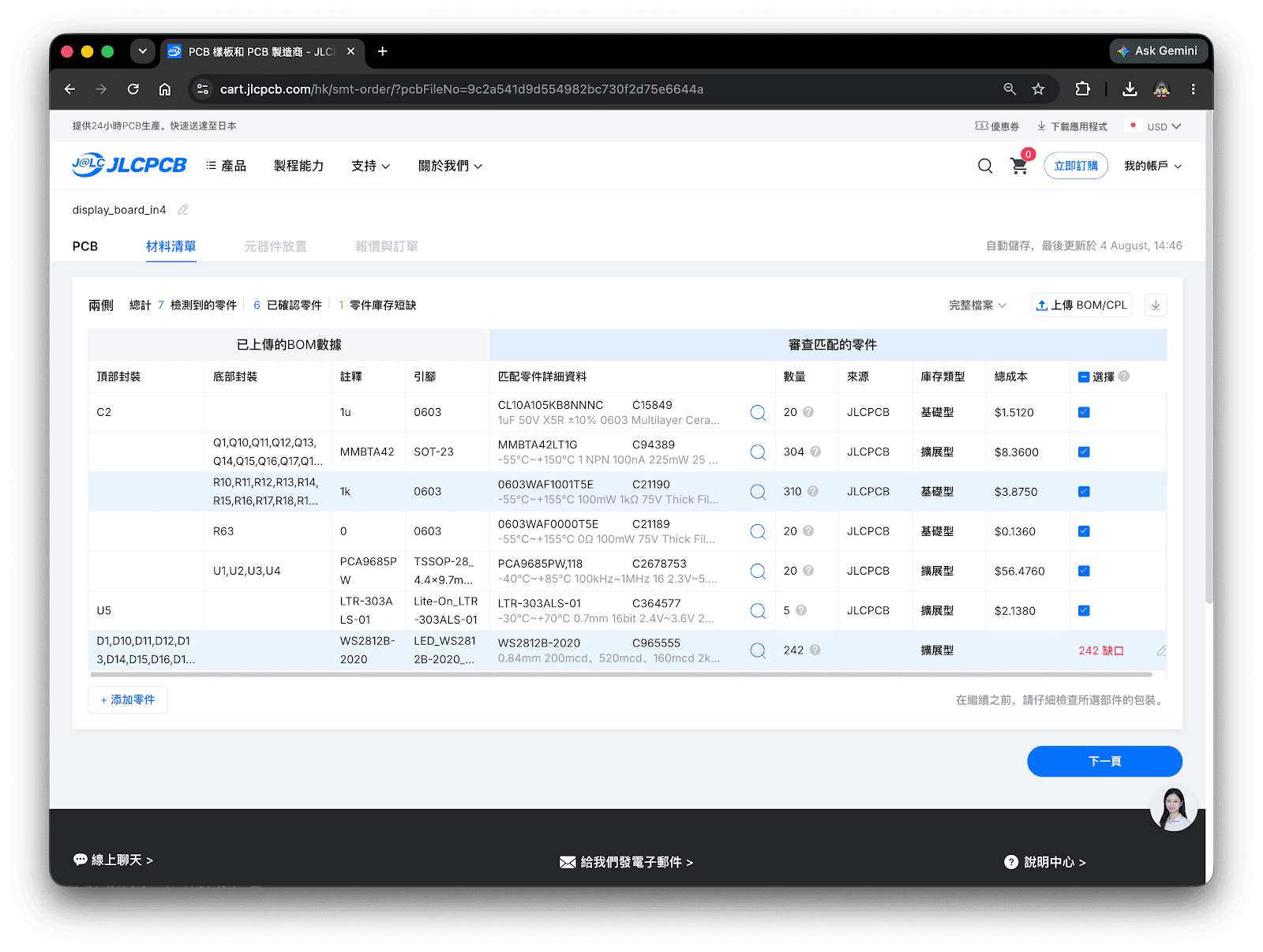Open the 下載應用程式 link

pyautogui.click(x=1072, y=126)
